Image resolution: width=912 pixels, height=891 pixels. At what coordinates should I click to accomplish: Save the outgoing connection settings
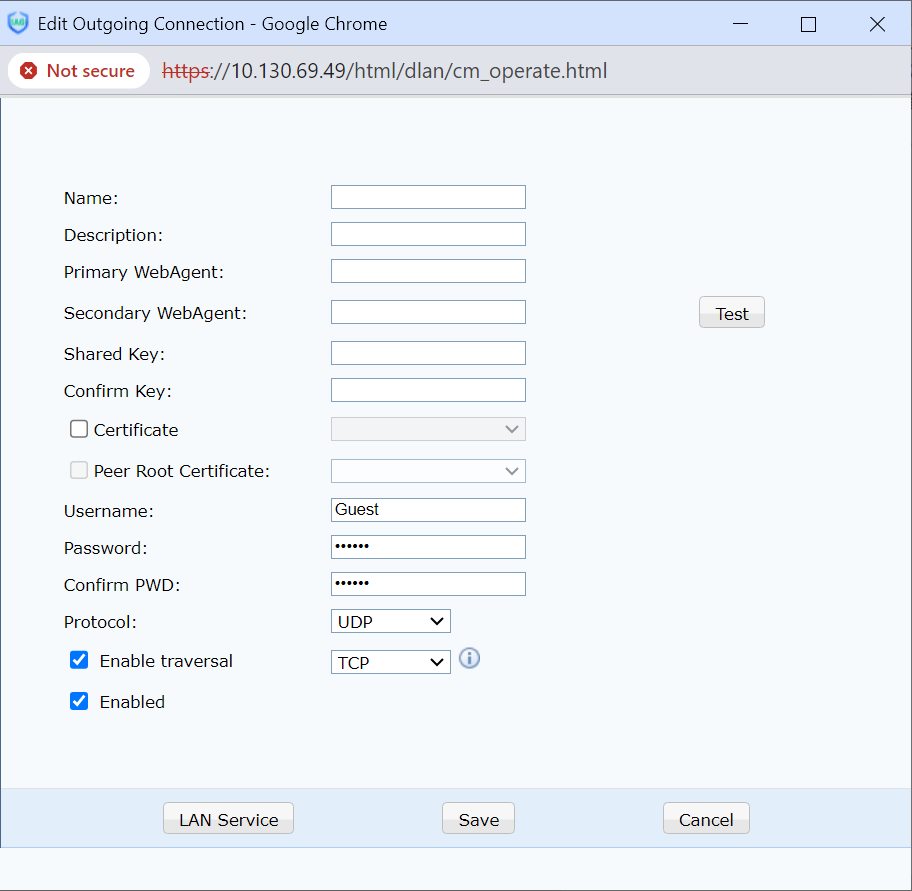(x=478, y=819)
